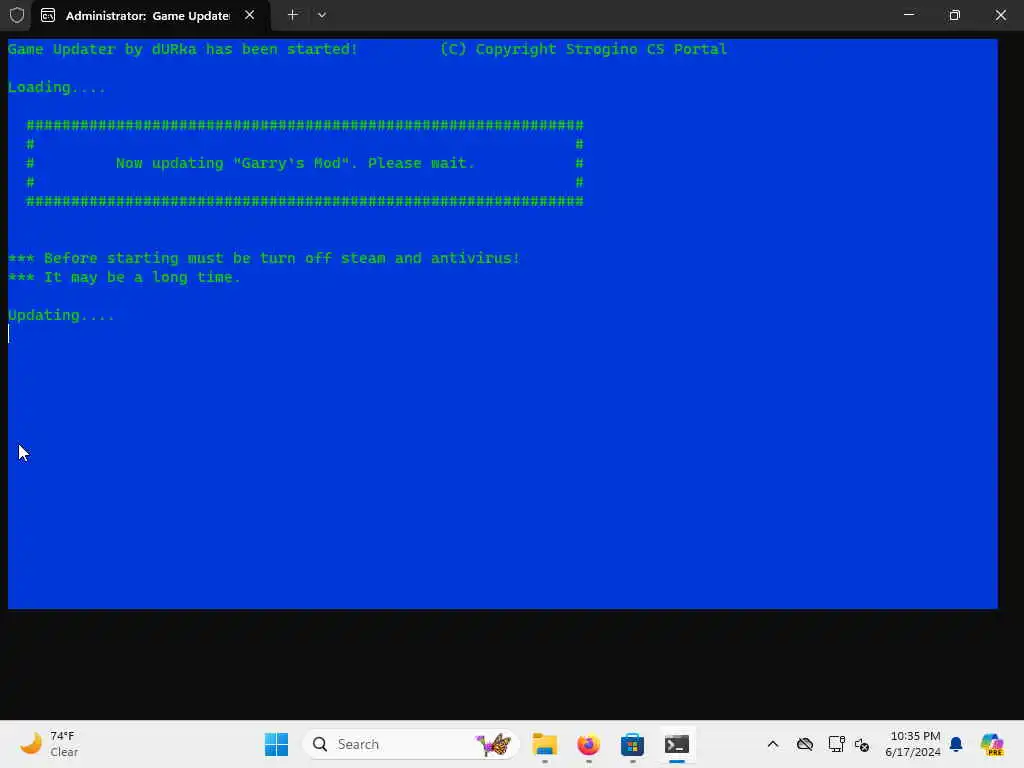Screen dimensions: 1024x768
Task: Open the clock showing 10:35 PM
Action: pyautogui.click(x=913, y=744)
